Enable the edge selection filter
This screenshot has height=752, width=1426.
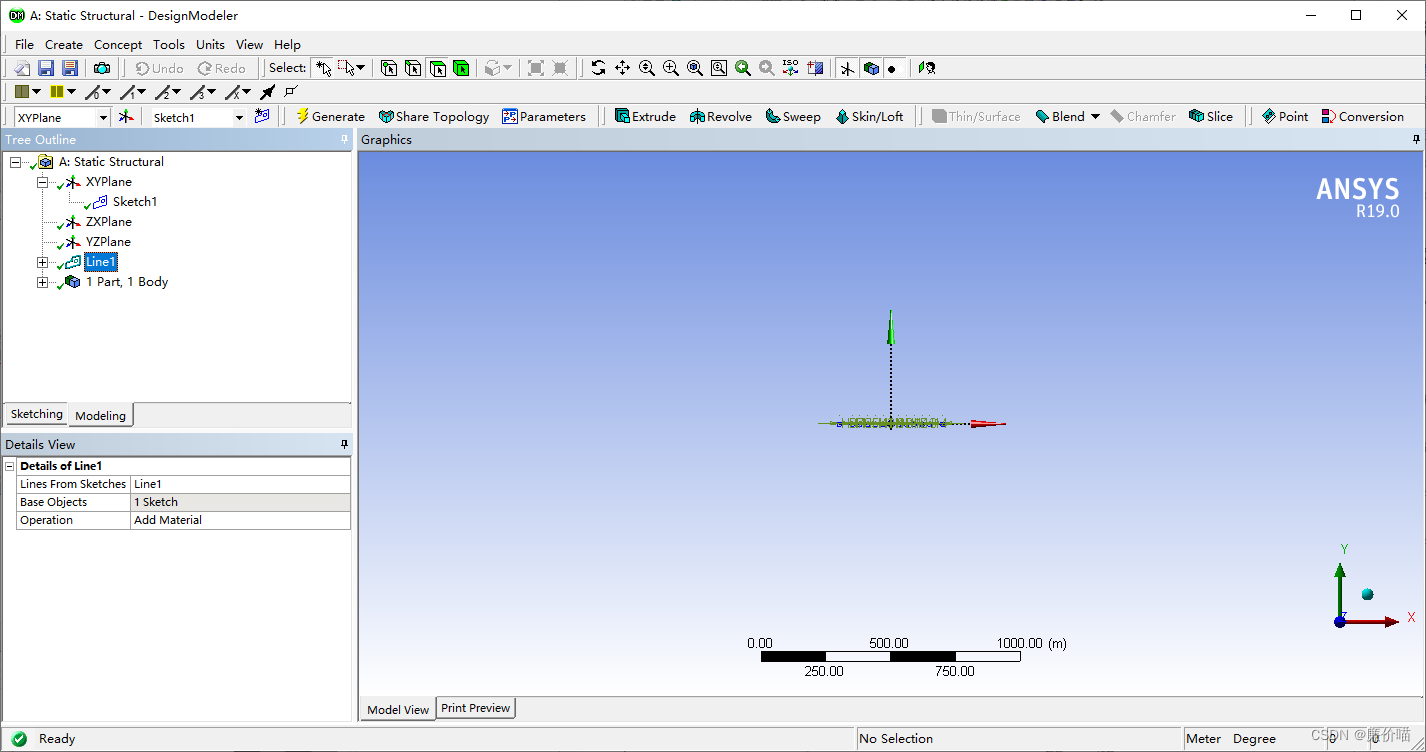[x=413, y=68]
